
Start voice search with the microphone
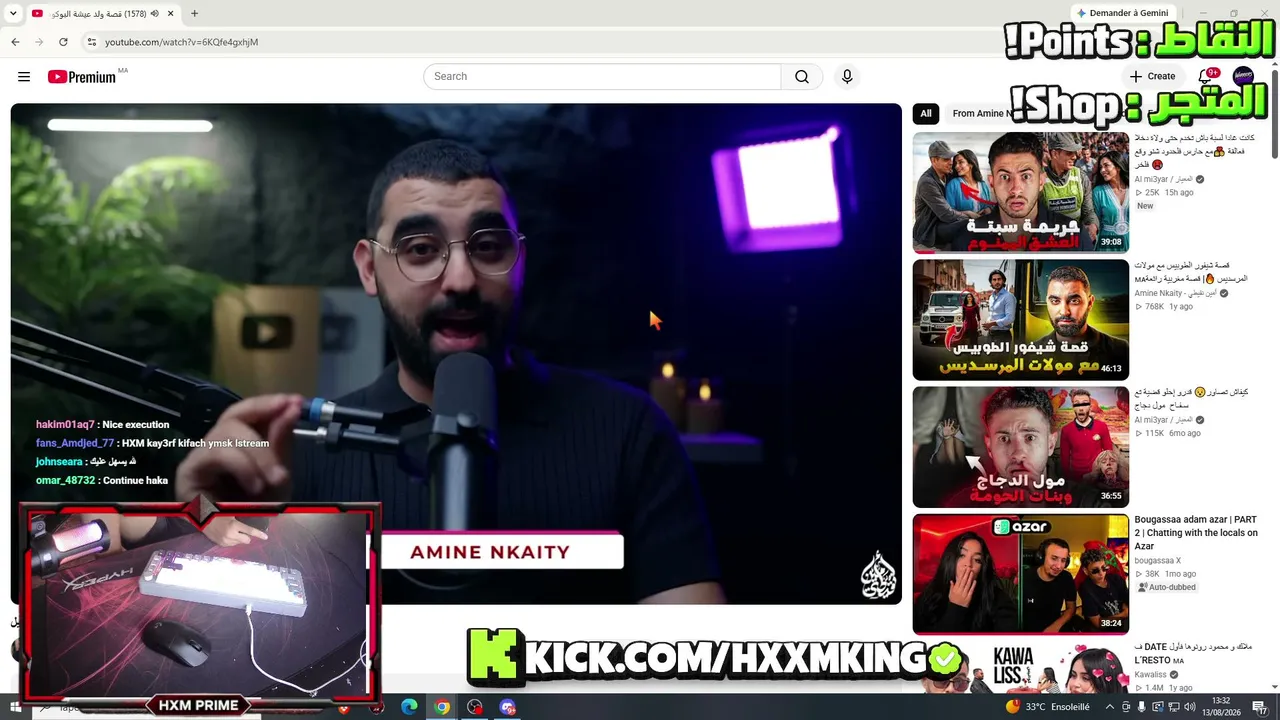coord(847,77)
